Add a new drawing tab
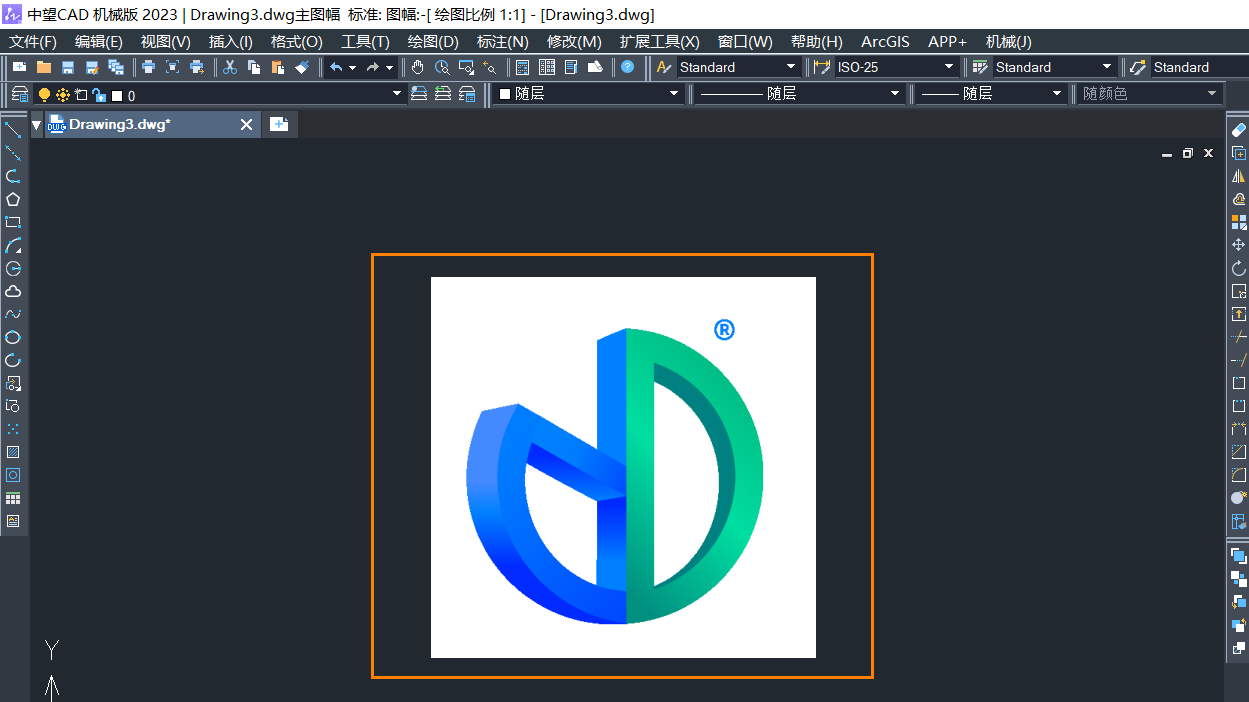The image size is (1249, 702). (x=279, y=125)
